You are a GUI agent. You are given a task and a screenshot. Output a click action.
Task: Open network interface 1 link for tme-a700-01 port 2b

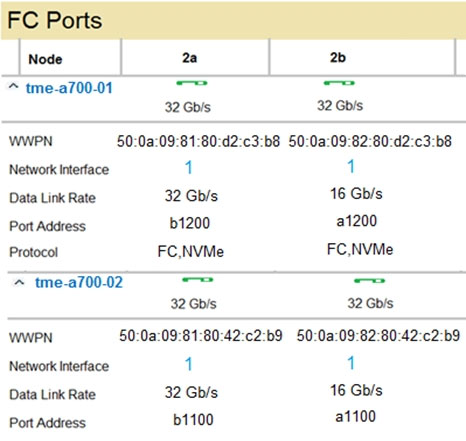(x=351, y=166)
